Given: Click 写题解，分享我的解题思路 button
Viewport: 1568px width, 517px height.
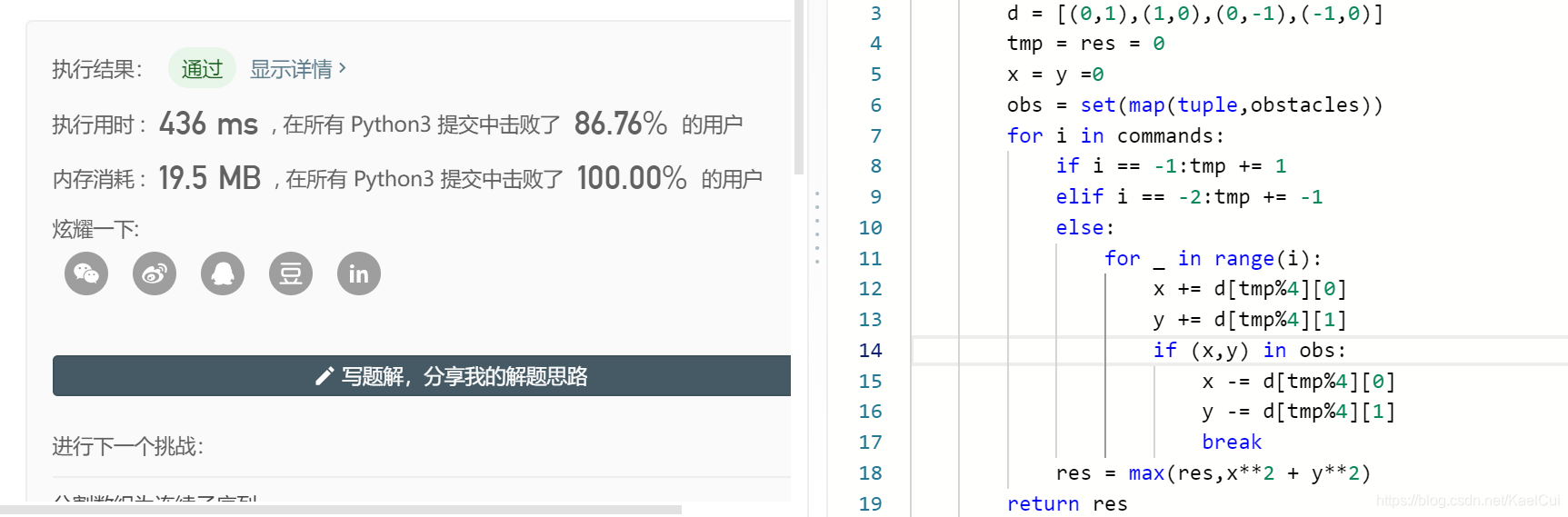Looking at the screenshot, I should pyautogui.click(x=422, y=375).
